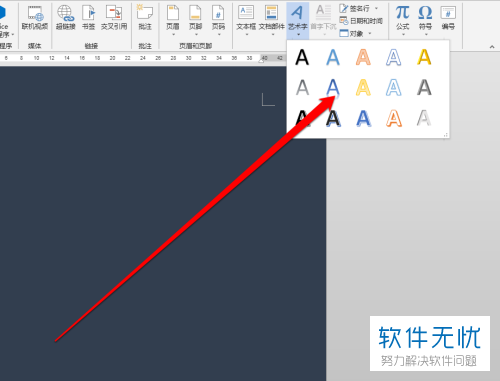Click the WordArt (艺术字) button
This screenshot has height=381, width=500.
298,20
